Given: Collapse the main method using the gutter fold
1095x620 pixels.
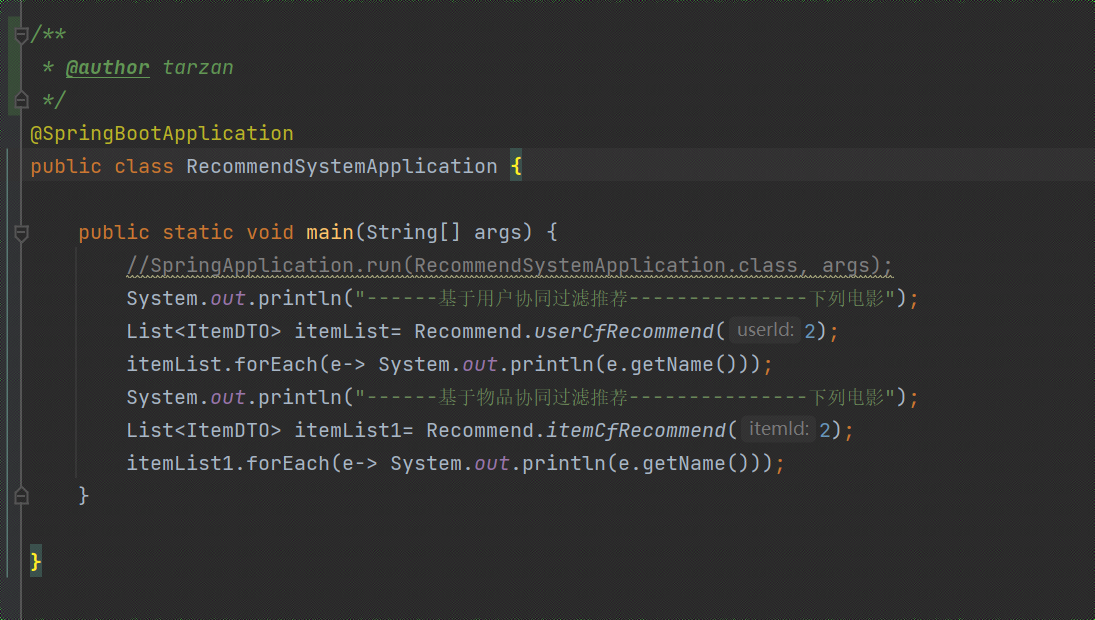Looking at the screenshot, I should [20, 233].
